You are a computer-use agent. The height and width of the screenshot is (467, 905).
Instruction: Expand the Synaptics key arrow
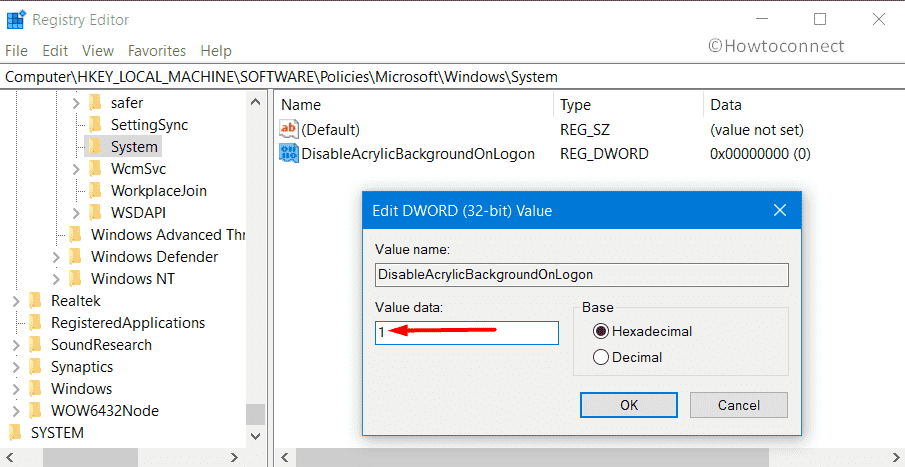16,366
